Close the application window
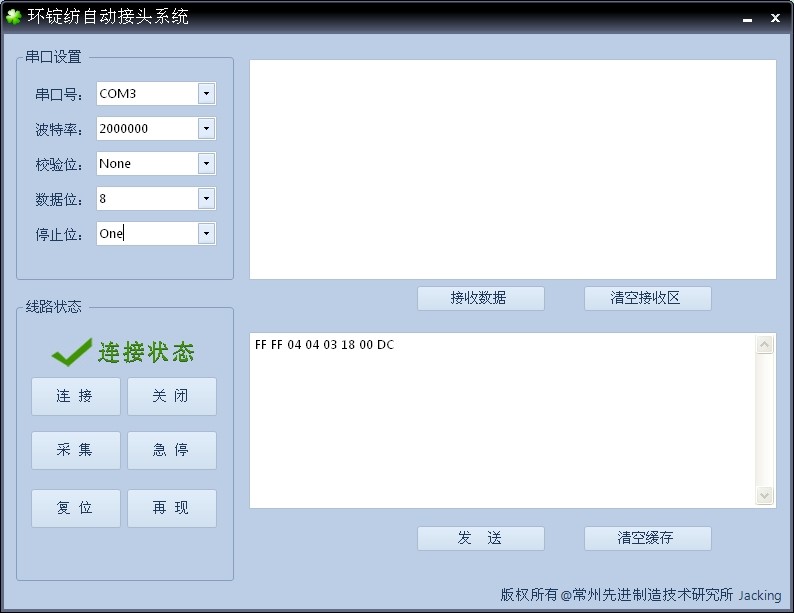 point(775,18)
